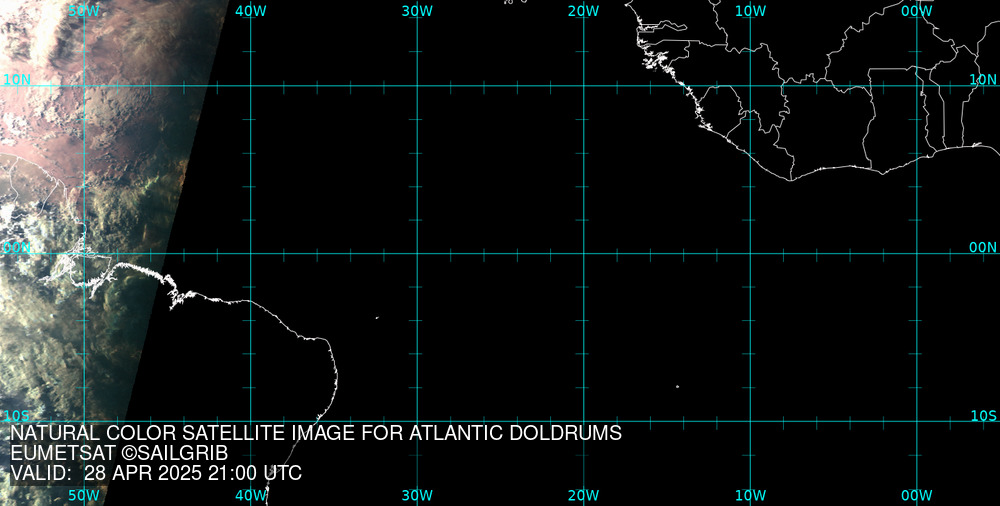Click the "10W" longitude label along the bottom edge

click(751, 495)
